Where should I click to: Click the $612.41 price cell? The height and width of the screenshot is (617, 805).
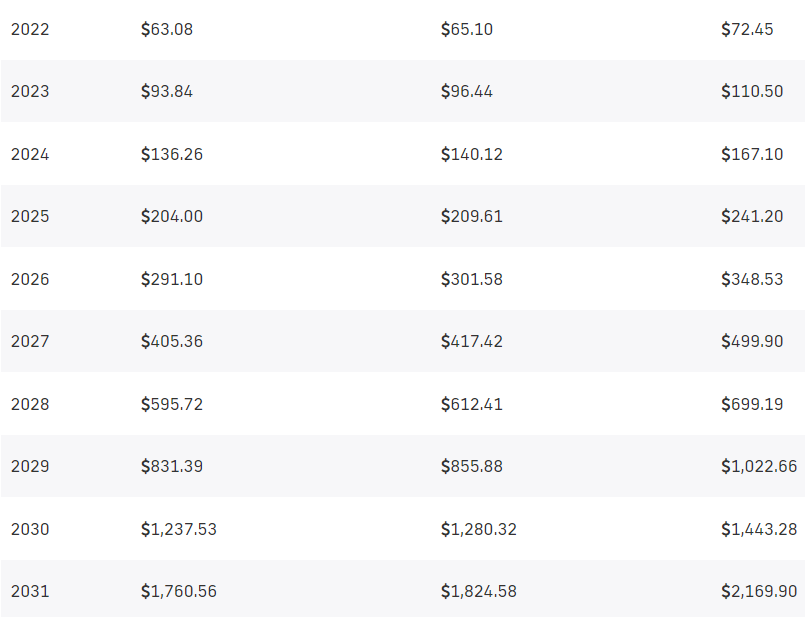[x=472, y=404]
